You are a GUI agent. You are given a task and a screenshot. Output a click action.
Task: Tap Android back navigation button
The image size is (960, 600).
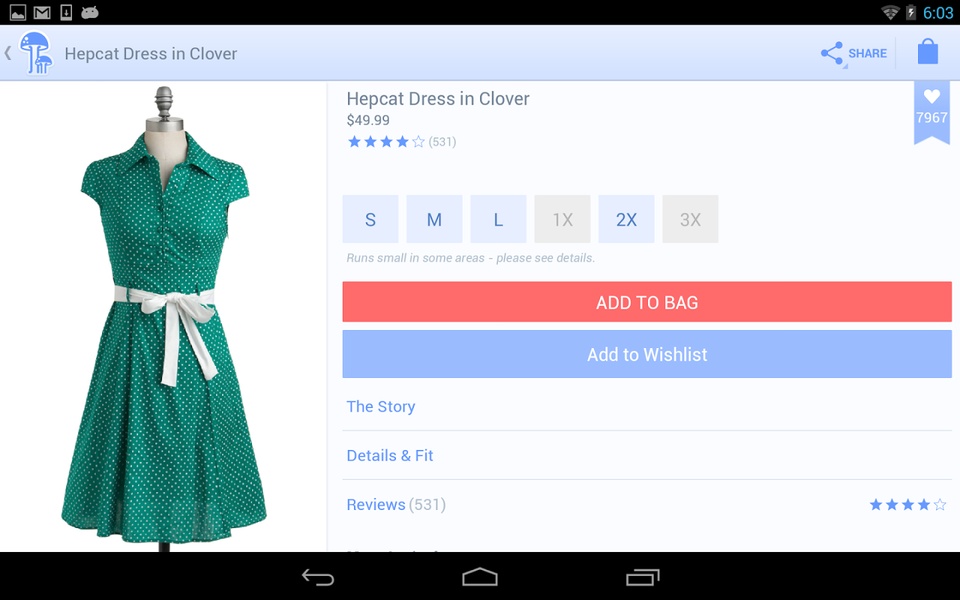coord(318,577)
